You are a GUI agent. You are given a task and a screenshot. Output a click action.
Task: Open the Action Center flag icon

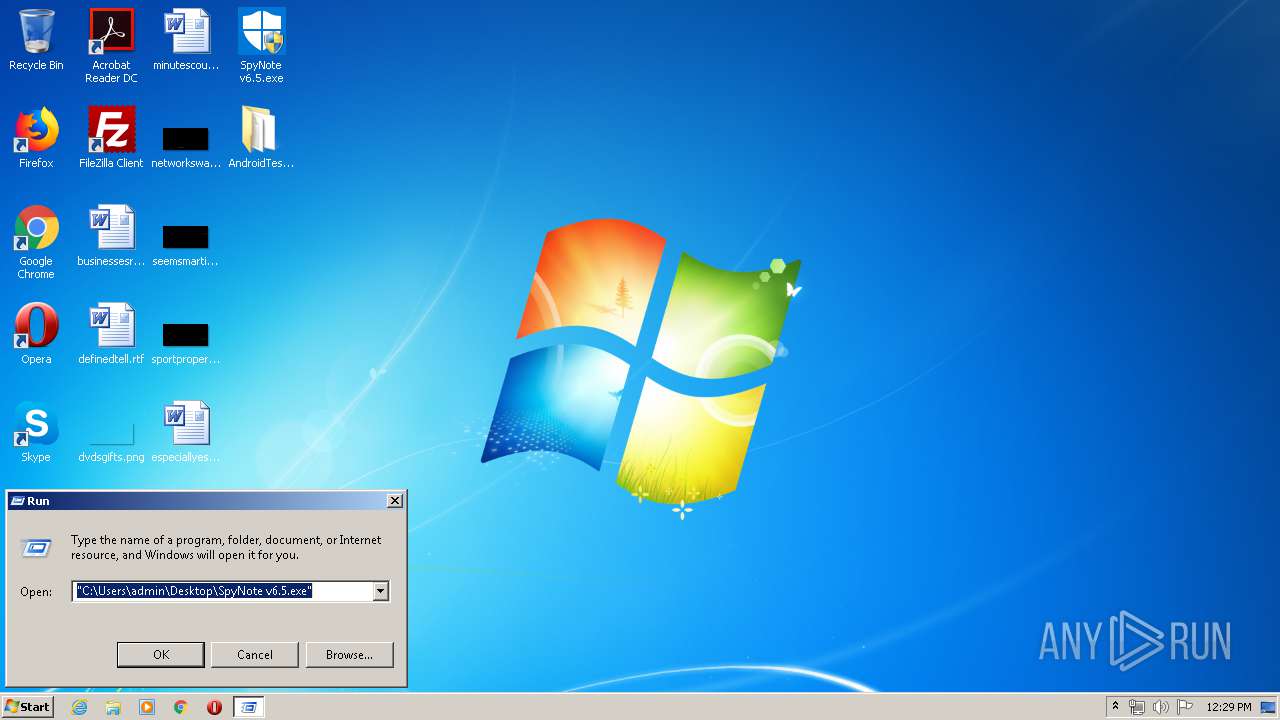(1185, 707)
